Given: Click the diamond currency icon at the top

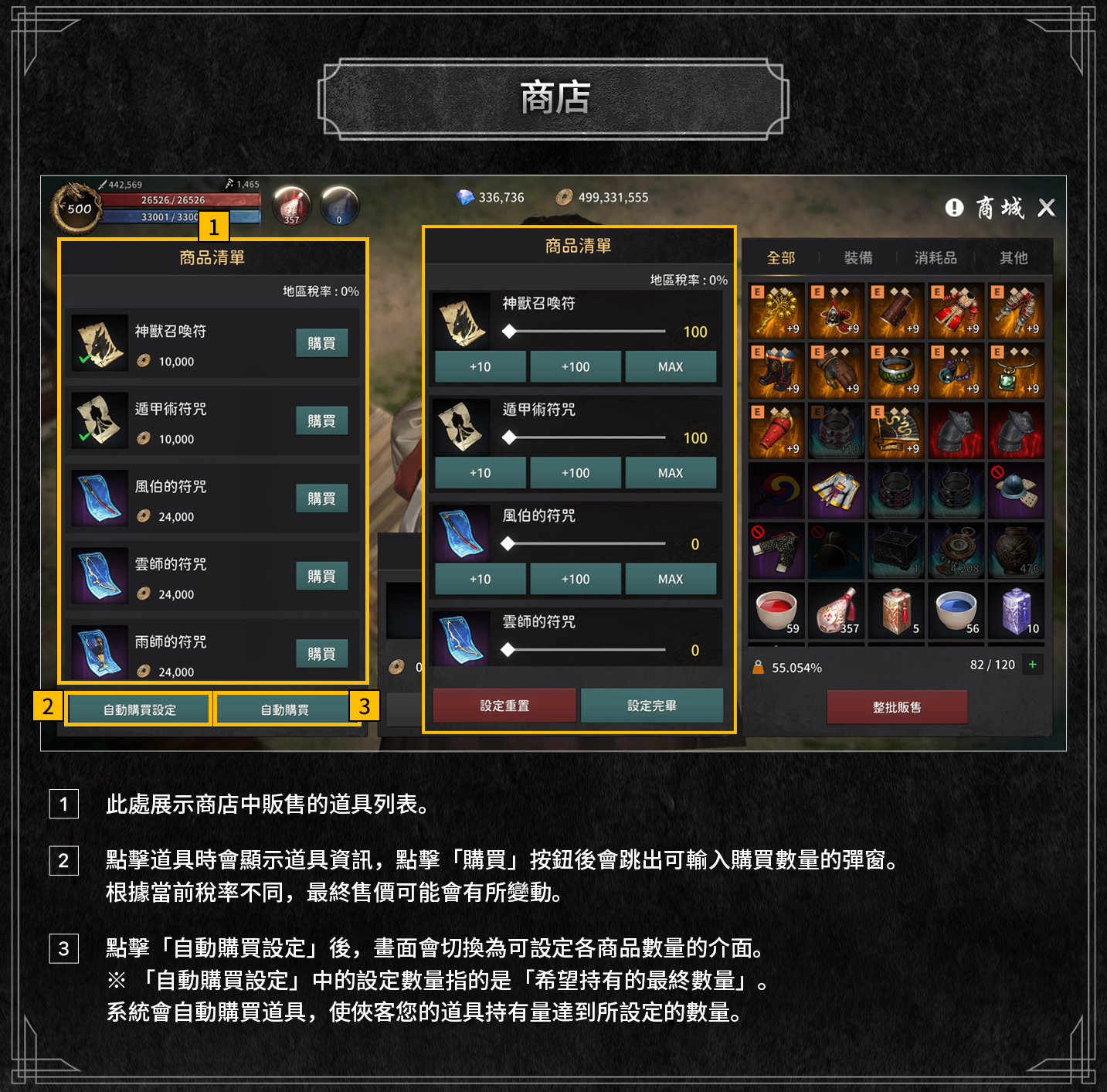Looking at the screenshot, I should click(x=465, y=198).
